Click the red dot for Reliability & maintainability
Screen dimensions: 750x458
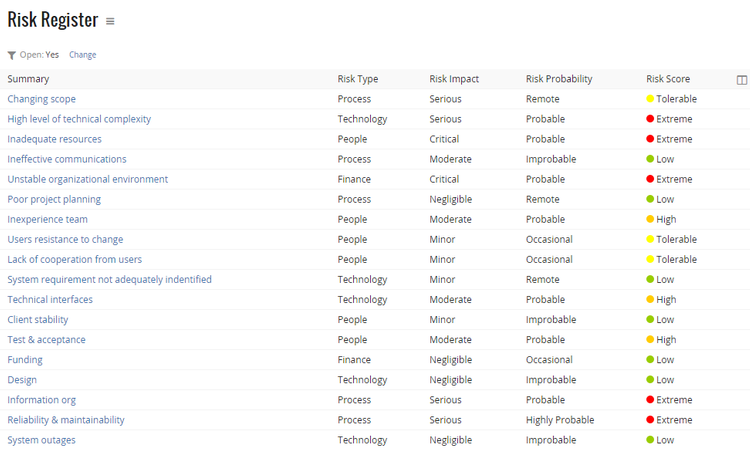click(x=650, y=420)
